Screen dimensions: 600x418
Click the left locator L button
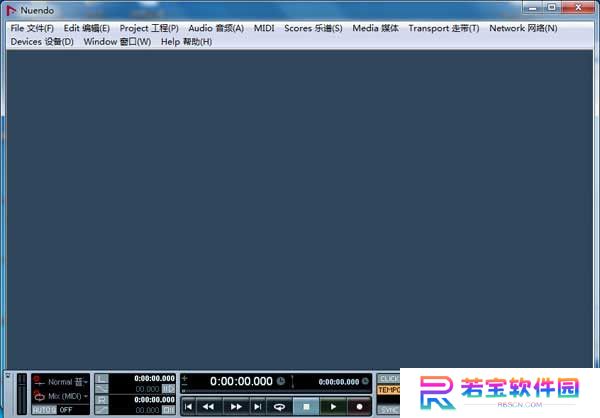(x=102, y=379)
